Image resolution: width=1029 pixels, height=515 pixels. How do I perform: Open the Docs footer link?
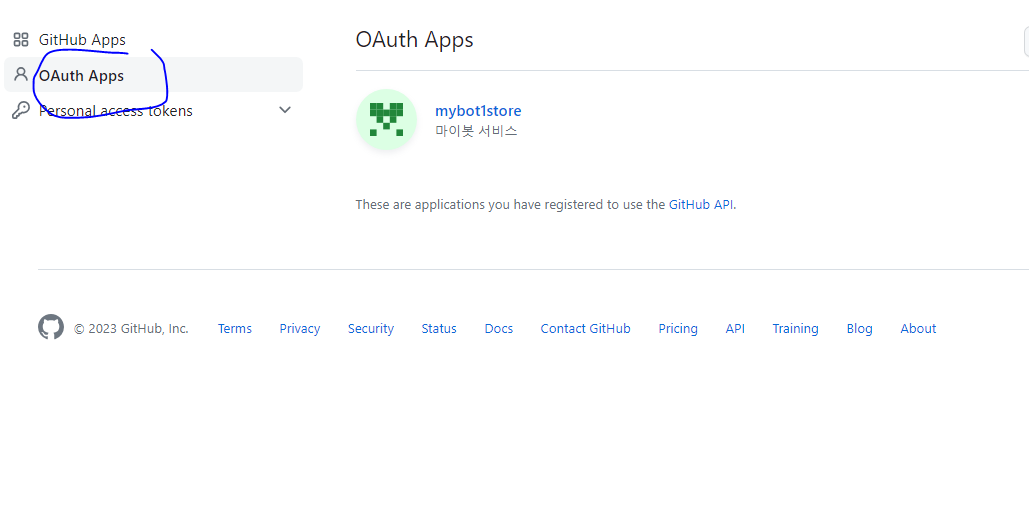[x=499, y=329]
